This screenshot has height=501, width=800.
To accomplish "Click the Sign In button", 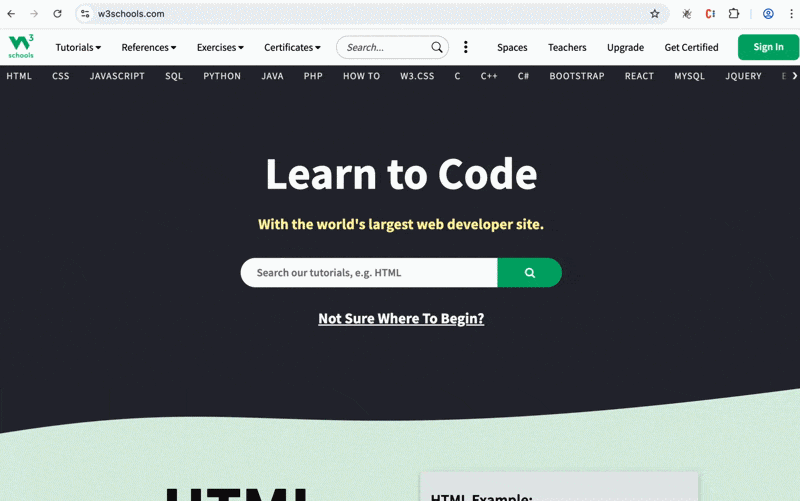I will [768, 47].
